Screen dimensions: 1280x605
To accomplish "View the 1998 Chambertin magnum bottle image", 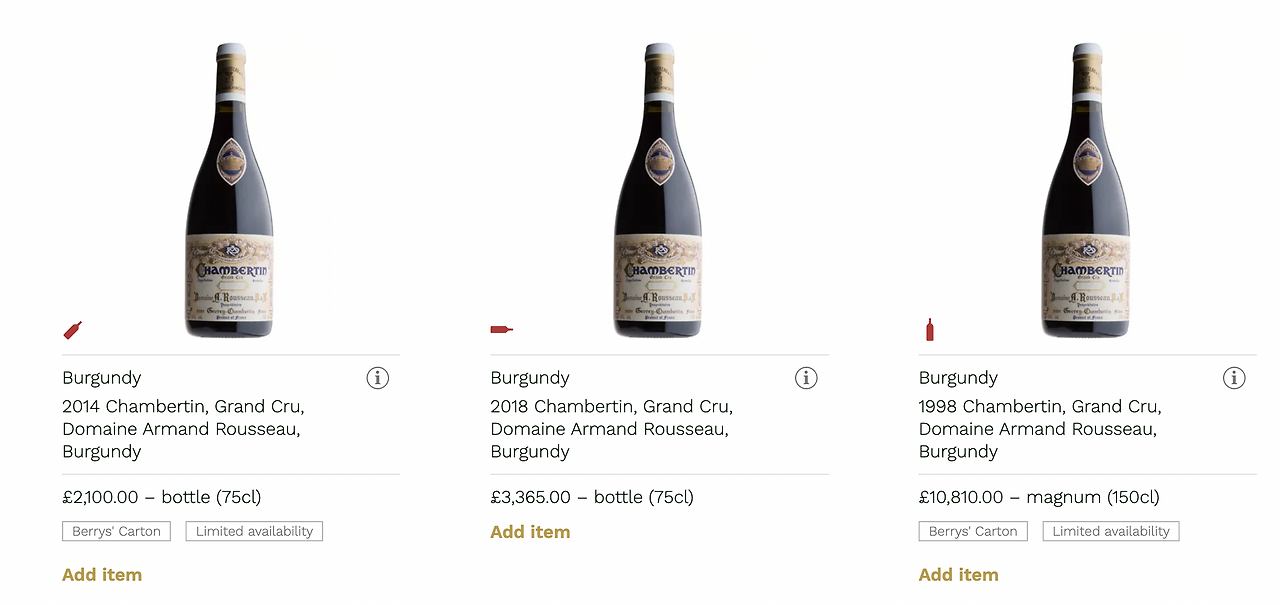I will point(1086,190).
